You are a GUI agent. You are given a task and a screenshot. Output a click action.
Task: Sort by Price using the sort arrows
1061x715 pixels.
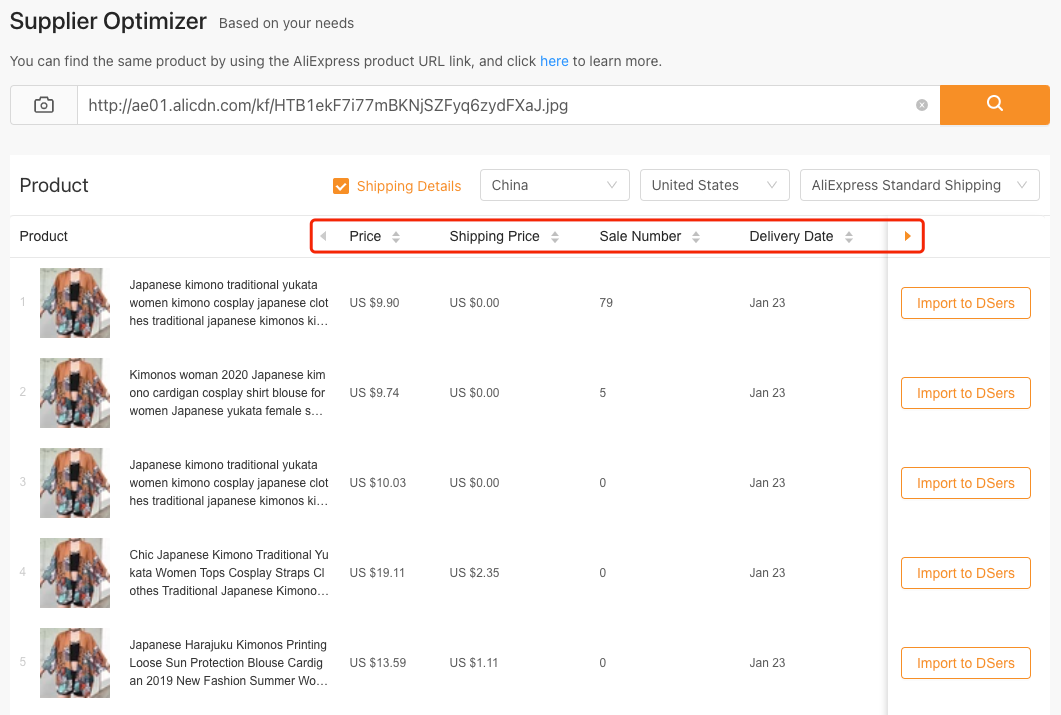pos(396,237)
